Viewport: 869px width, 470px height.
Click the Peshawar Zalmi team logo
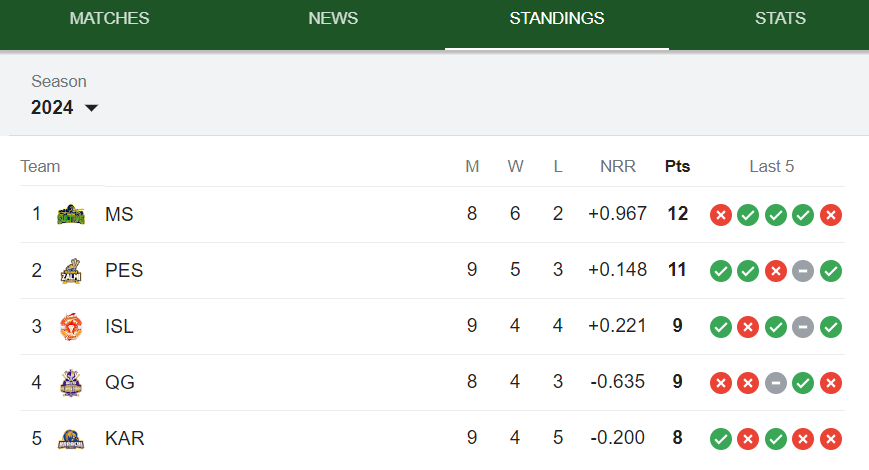point(71,271)
